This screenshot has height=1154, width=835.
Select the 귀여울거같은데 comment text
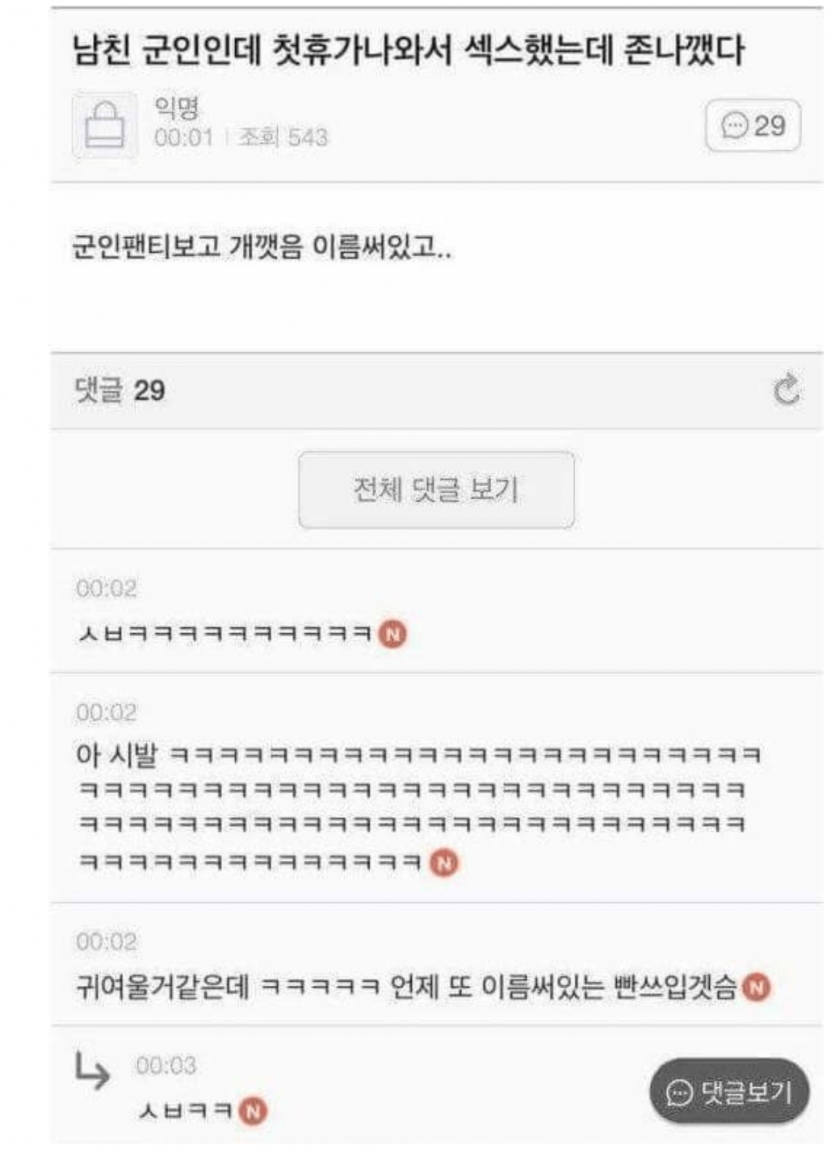(406, 987)
